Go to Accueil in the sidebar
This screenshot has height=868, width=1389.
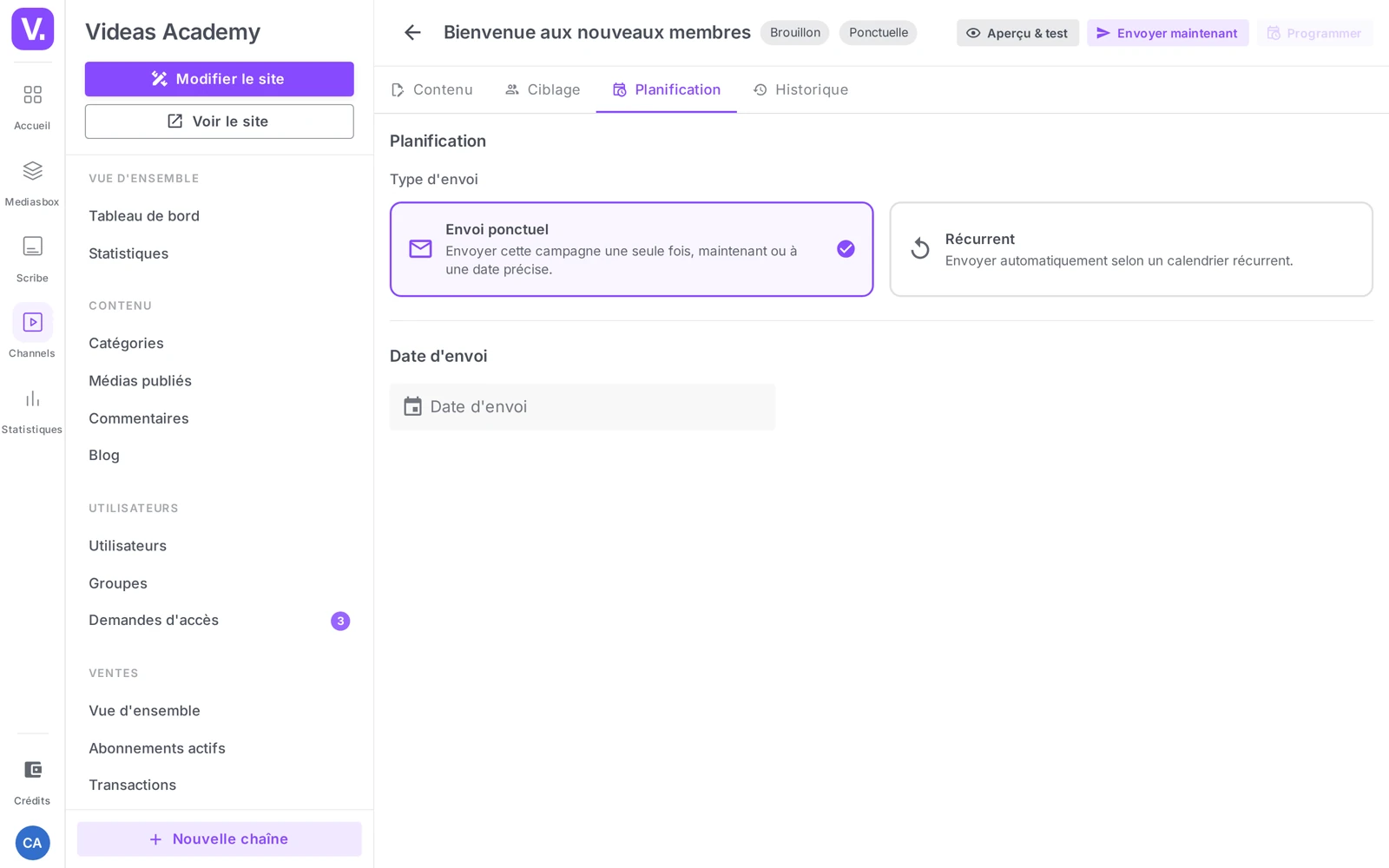coord(32,107)
